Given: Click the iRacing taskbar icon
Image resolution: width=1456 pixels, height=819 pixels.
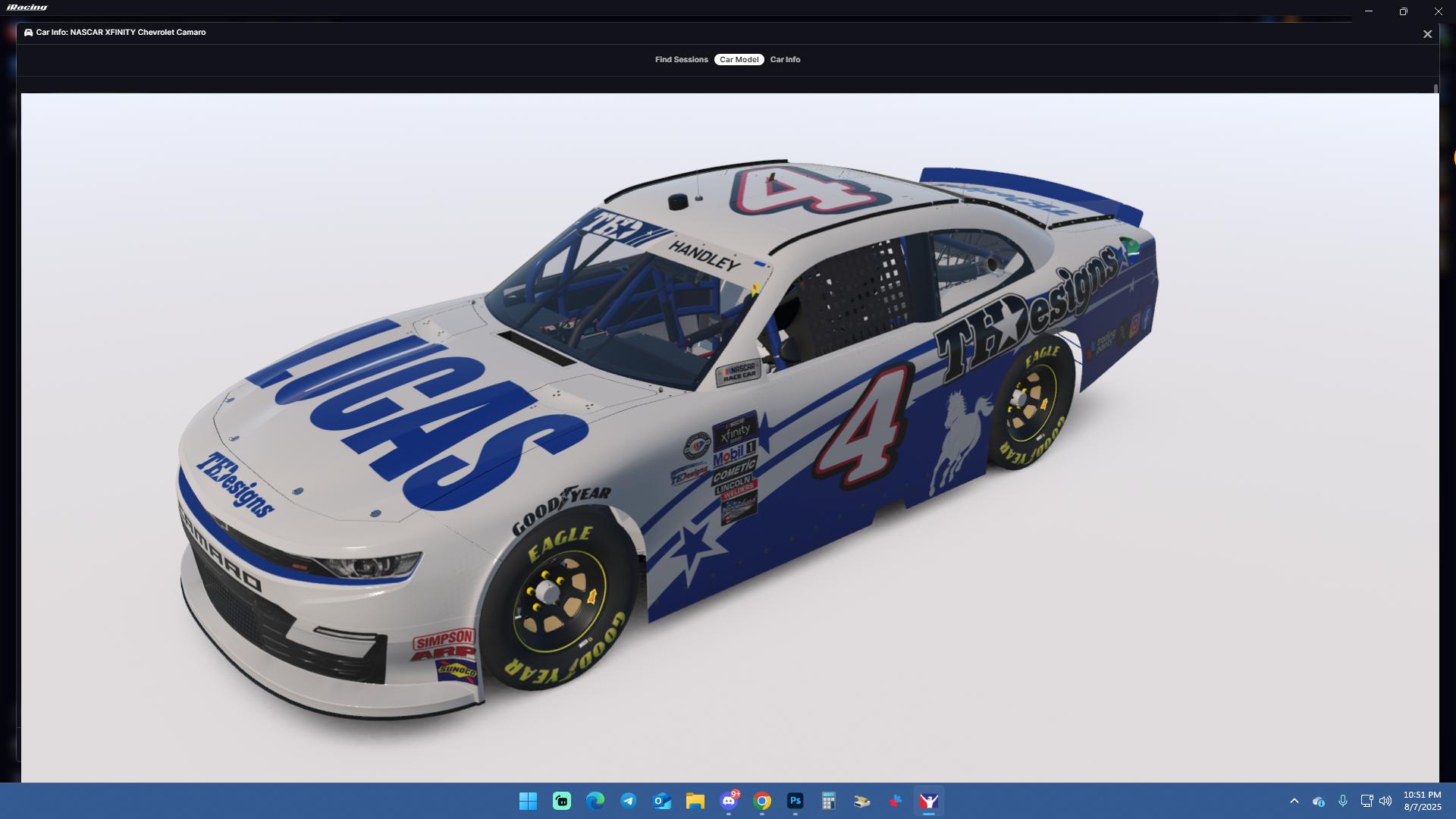Looking at the screenshot, I should point(929,801).
